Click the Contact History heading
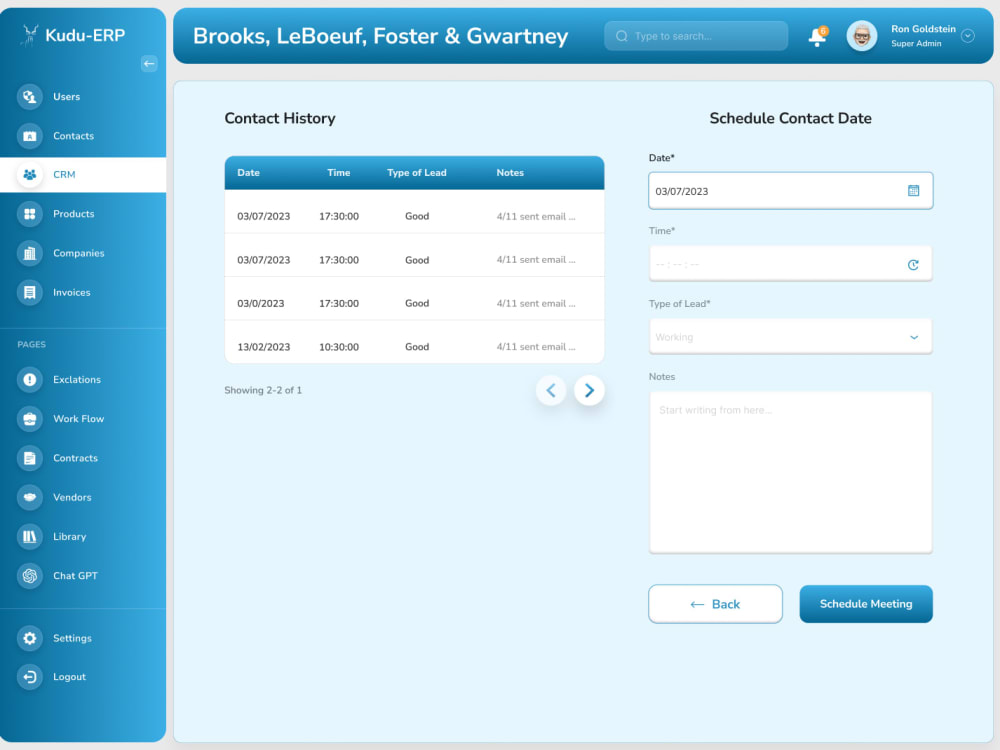 point(279,119)
